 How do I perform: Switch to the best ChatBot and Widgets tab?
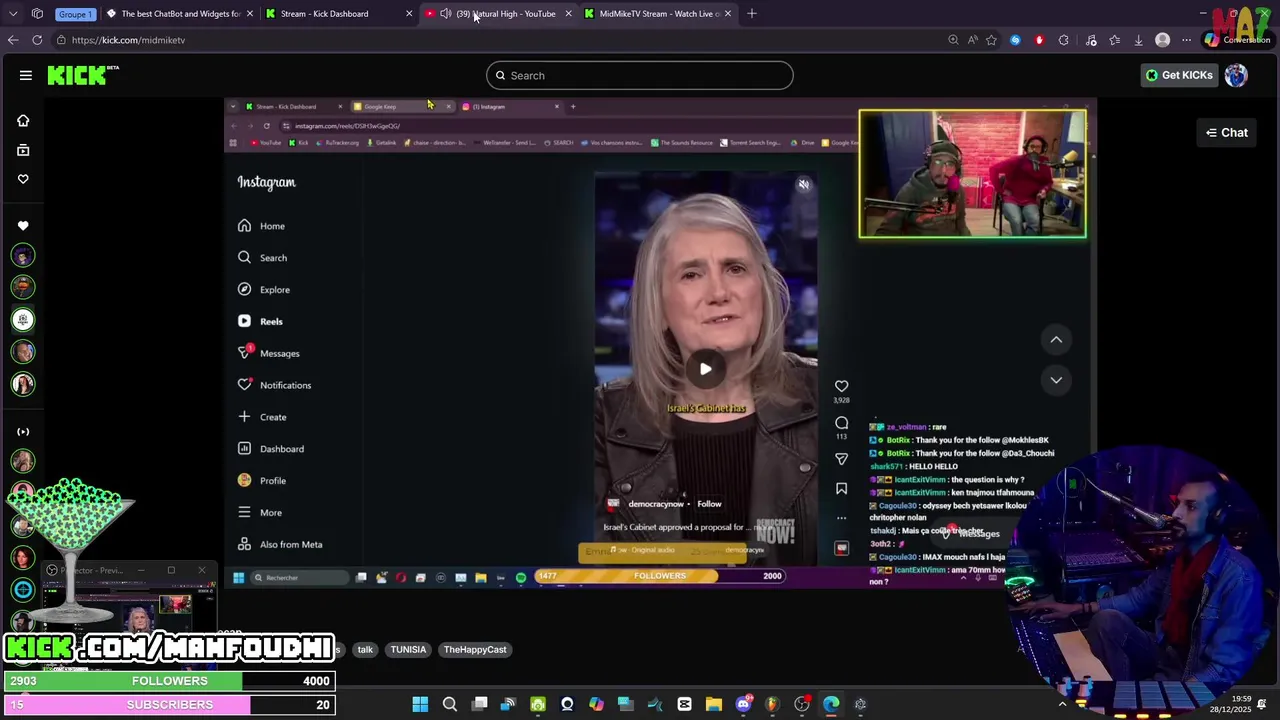pyautogui.click(x=178, y=14)
